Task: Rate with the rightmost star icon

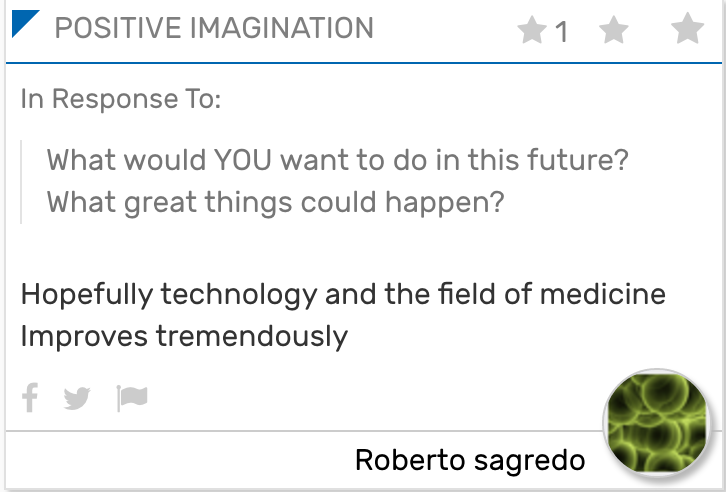Action: point(688,29)
